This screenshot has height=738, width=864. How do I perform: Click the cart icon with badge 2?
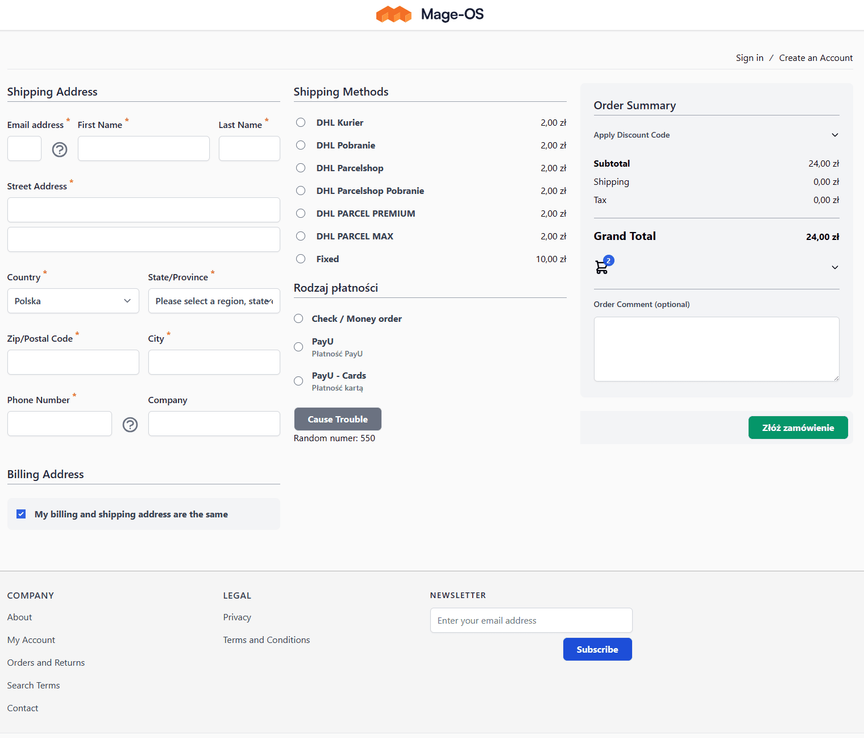(604, 265)
